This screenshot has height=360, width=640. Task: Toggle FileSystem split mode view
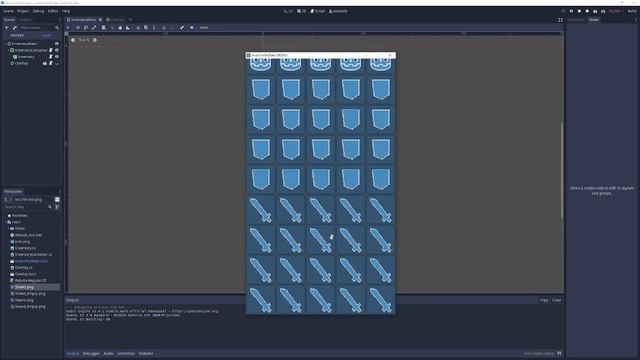[x=57, y=200]
